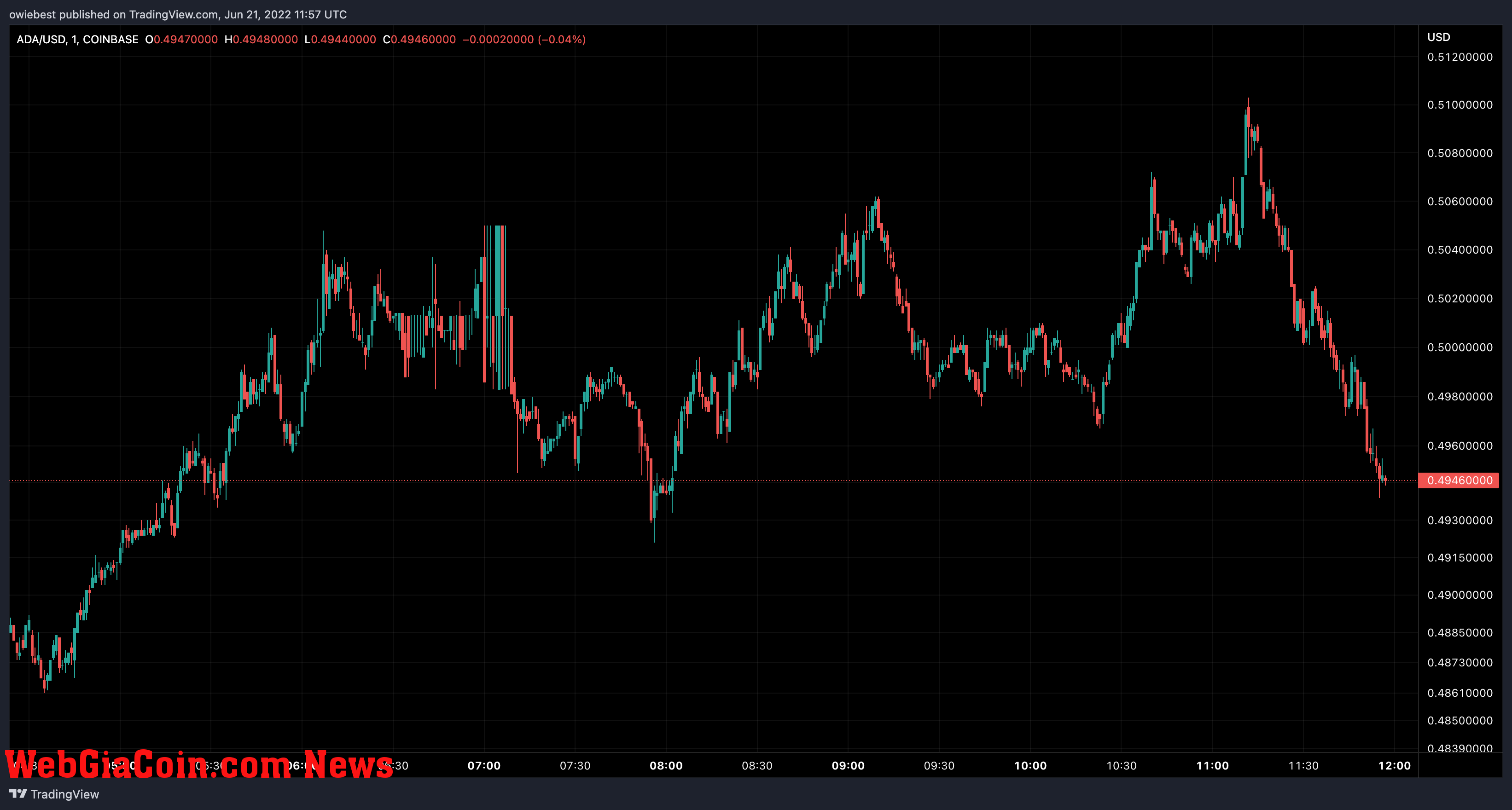Screen dimensions: 1512x810
Task: Click the 09:00 time axis label
Action: (x=848, y=765)
